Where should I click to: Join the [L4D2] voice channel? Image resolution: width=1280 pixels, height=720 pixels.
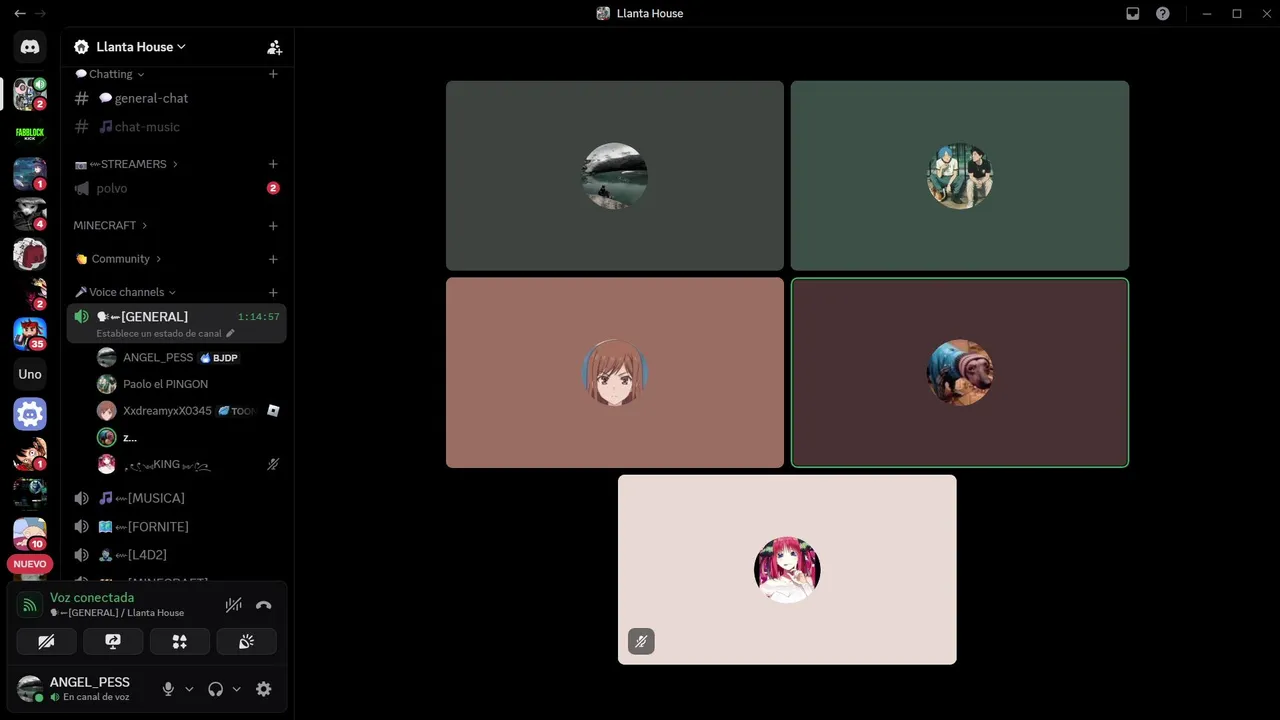click(176, 555)
